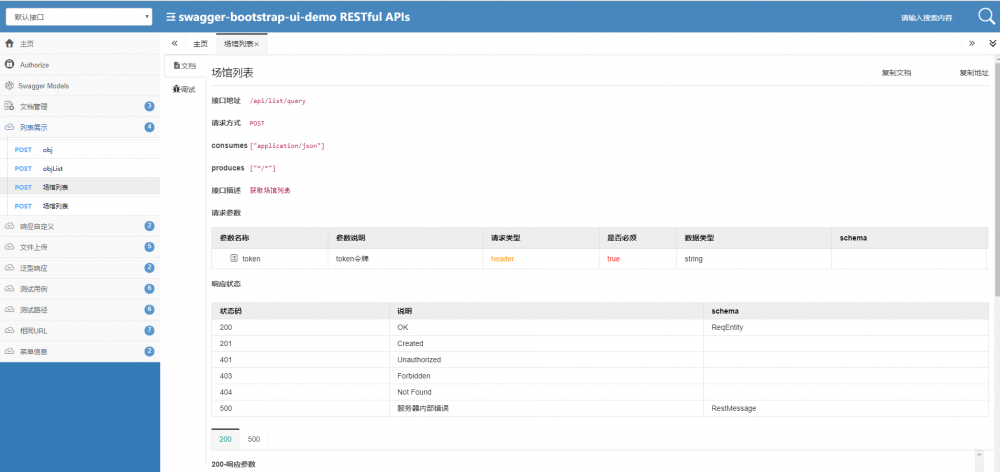Switch to the 调试 debug tab
Image resolution: width=1000 pixels, height=472 pixels.
[184, 90]
